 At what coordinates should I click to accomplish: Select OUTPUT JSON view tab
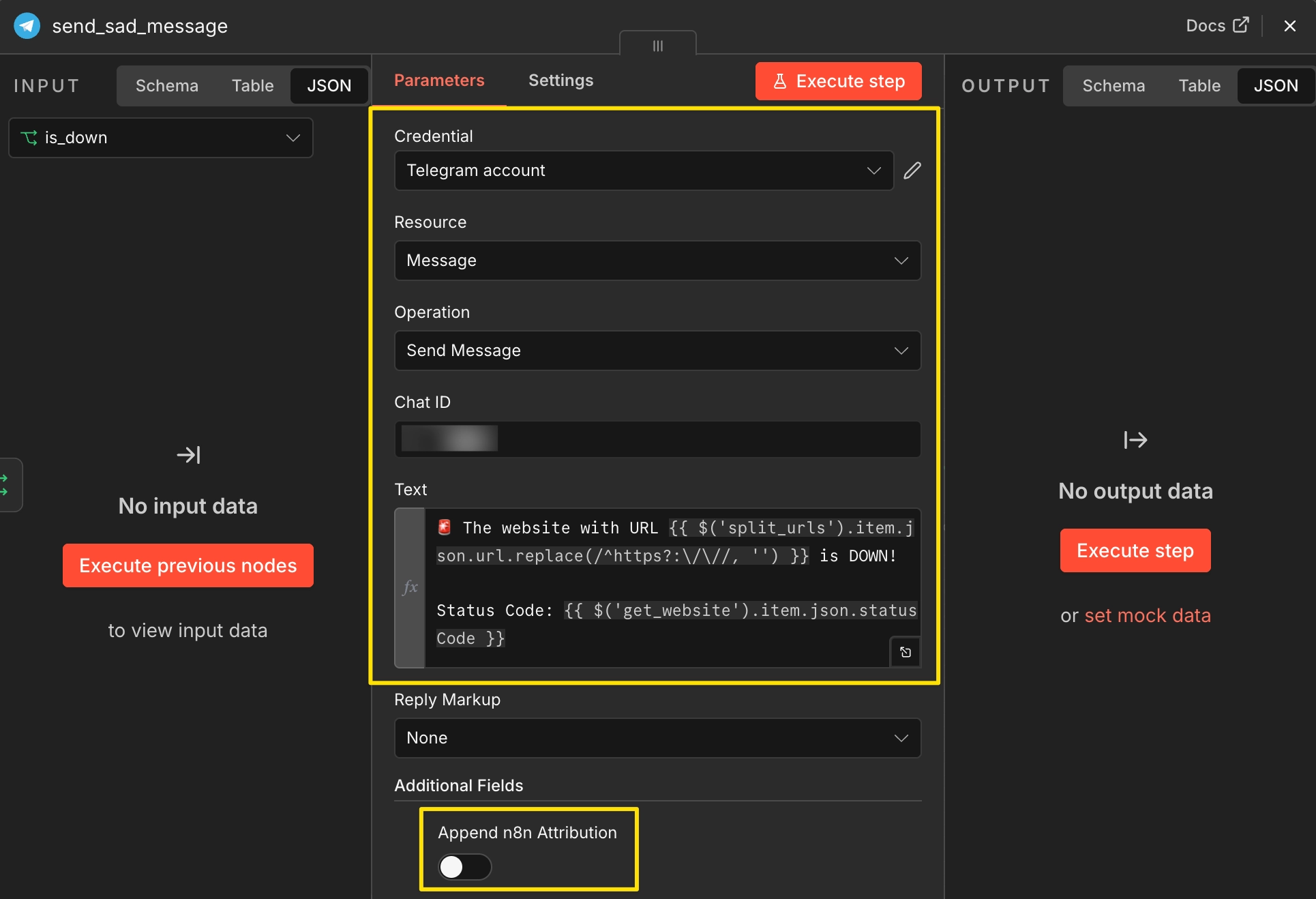(1276, 86)
